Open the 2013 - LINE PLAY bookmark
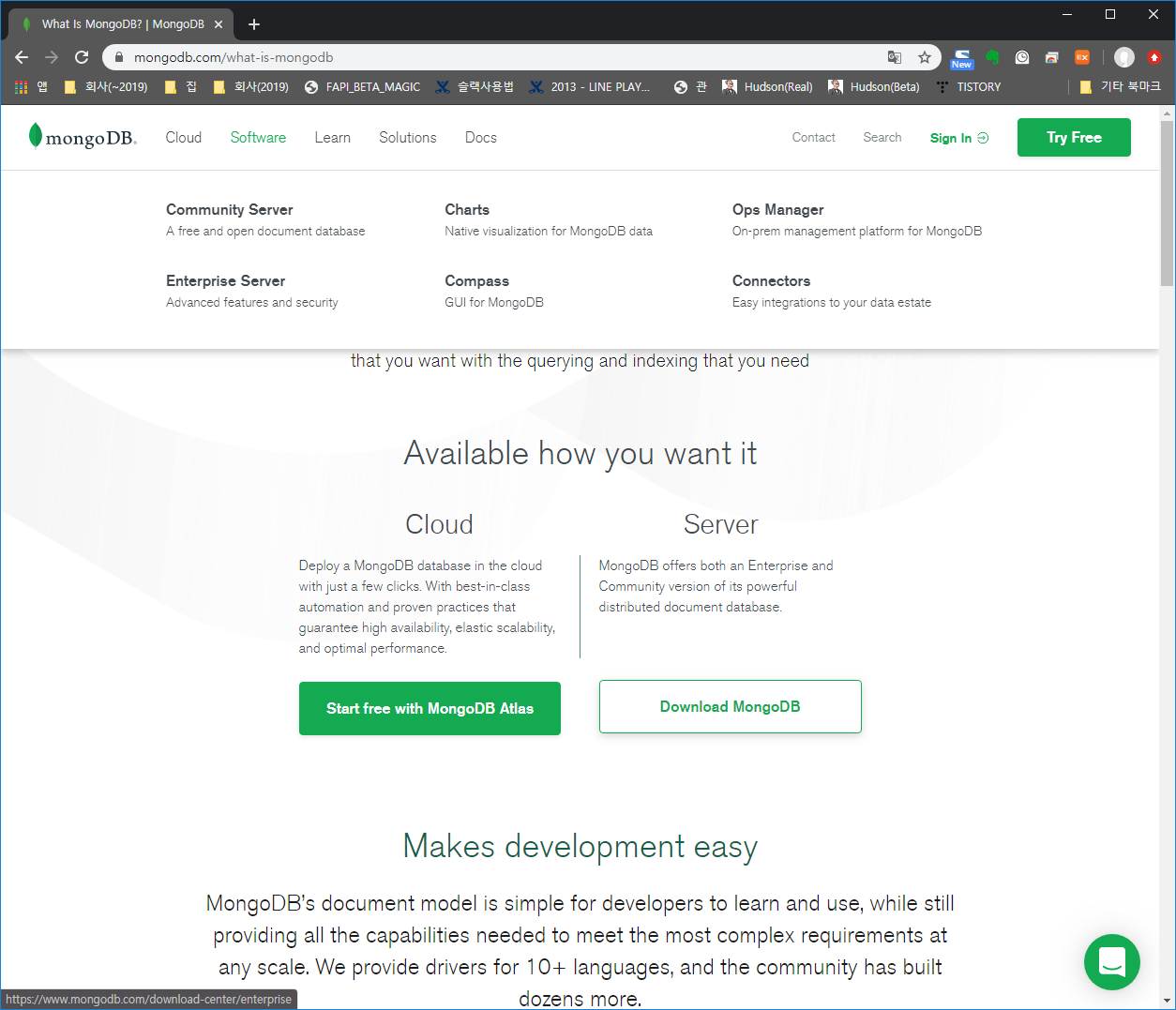1176x1010 pixels. (x=590, y=87)
